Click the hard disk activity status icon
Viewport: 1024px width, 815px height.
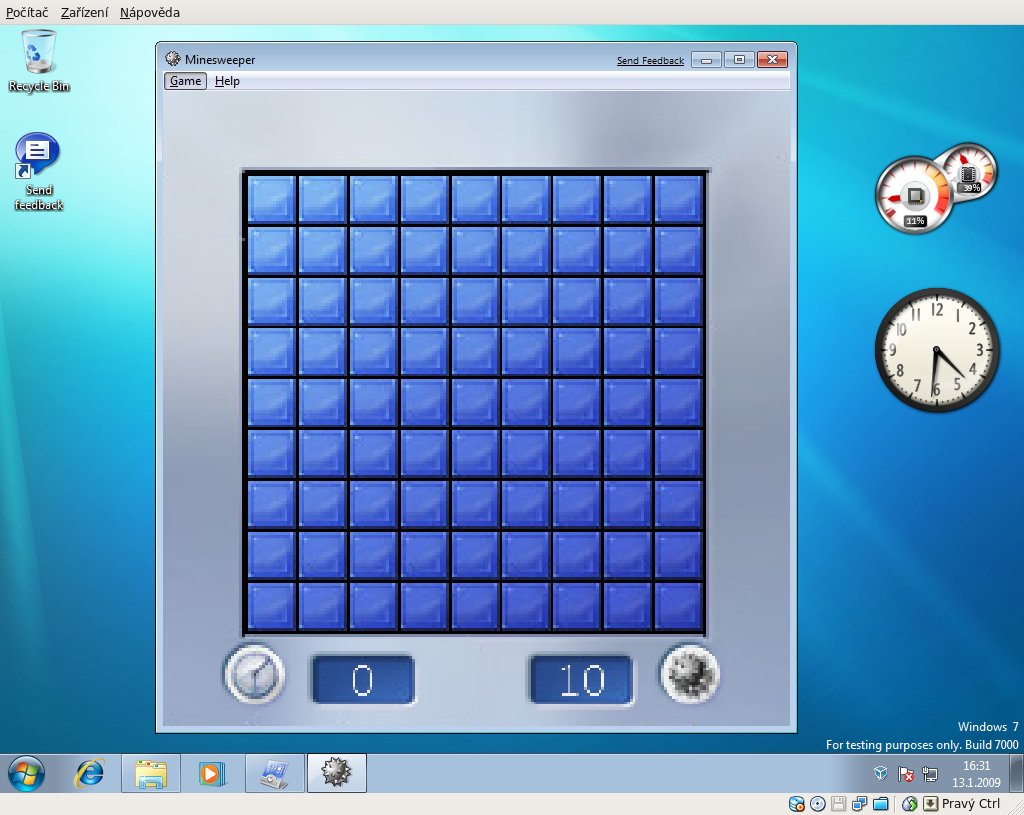click(797, 804)
